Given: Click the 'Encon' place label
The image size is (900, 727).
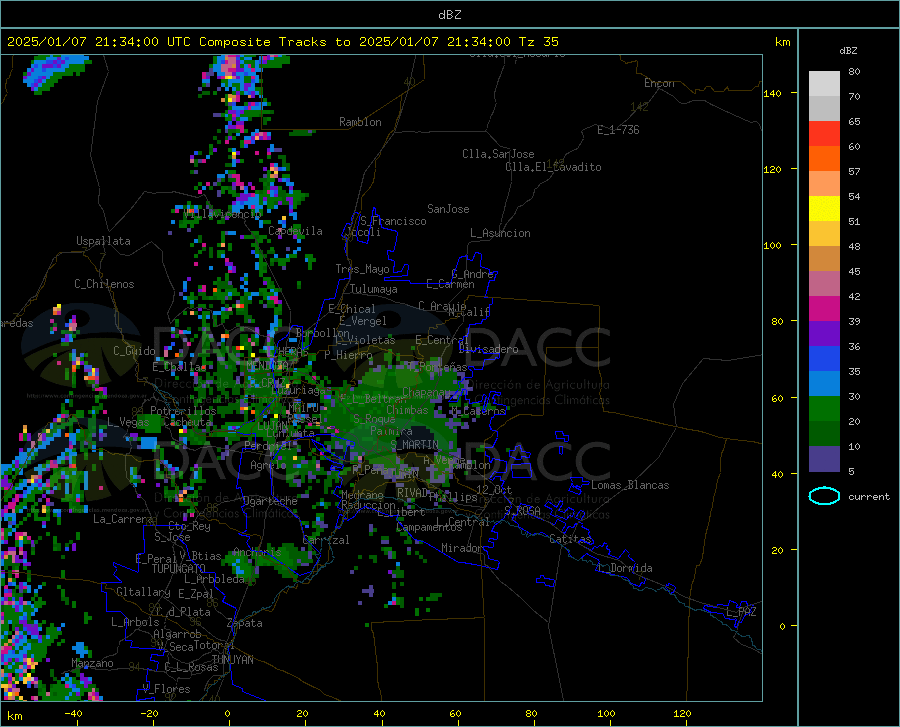Looking at the screenshot, I should [659, 83].
